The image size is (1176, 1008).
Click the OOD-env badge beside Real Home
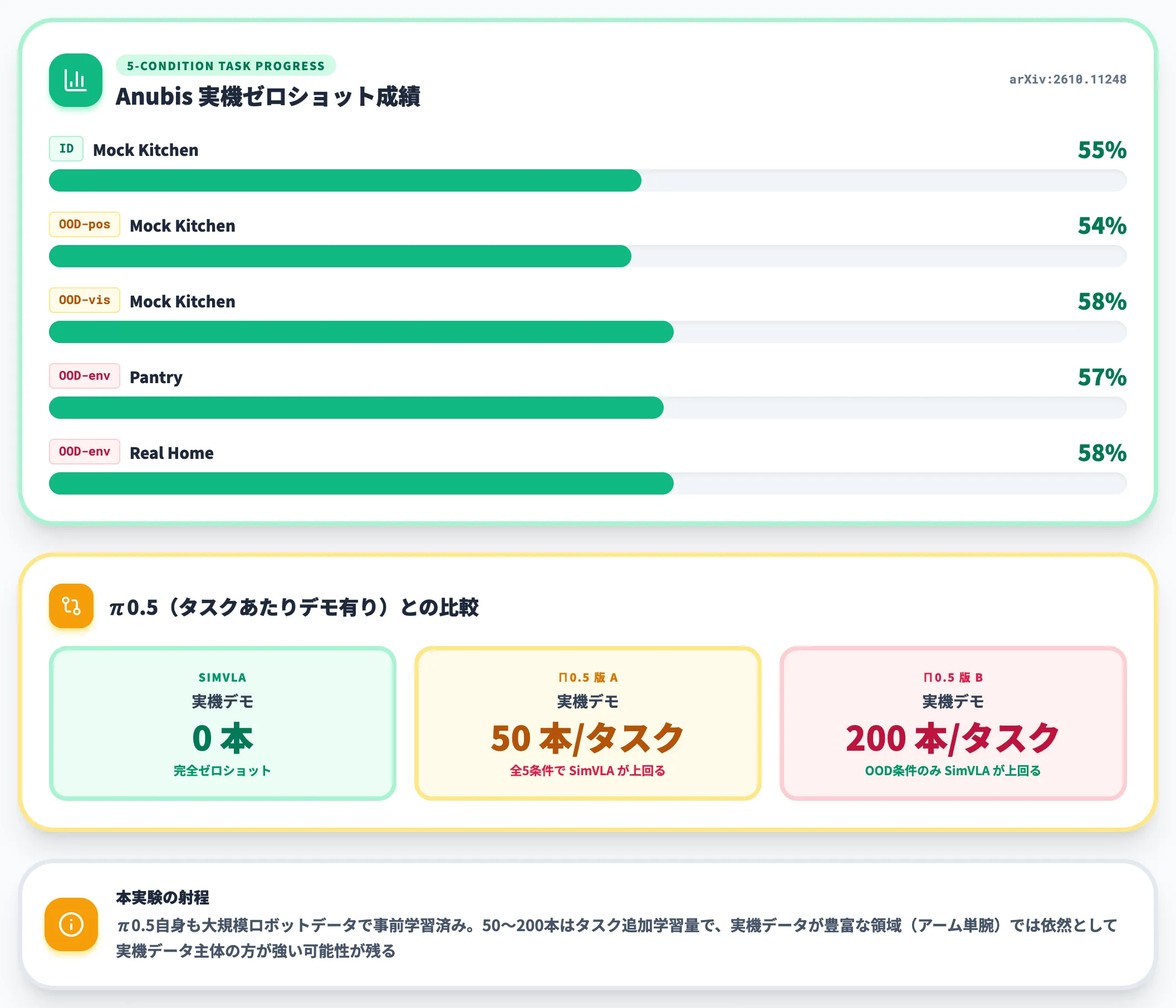[x=85, y=451]
